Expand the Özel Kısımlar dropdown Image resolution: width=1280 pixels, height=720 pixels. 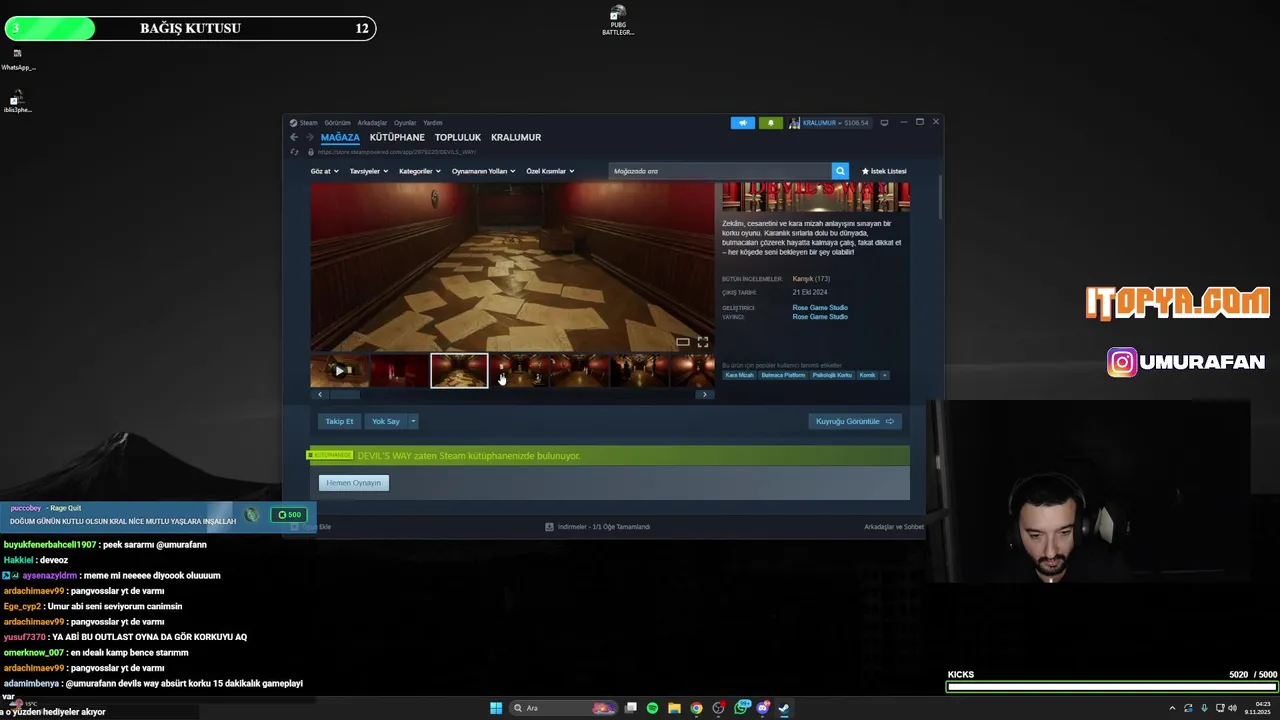(x=550, y=171)
